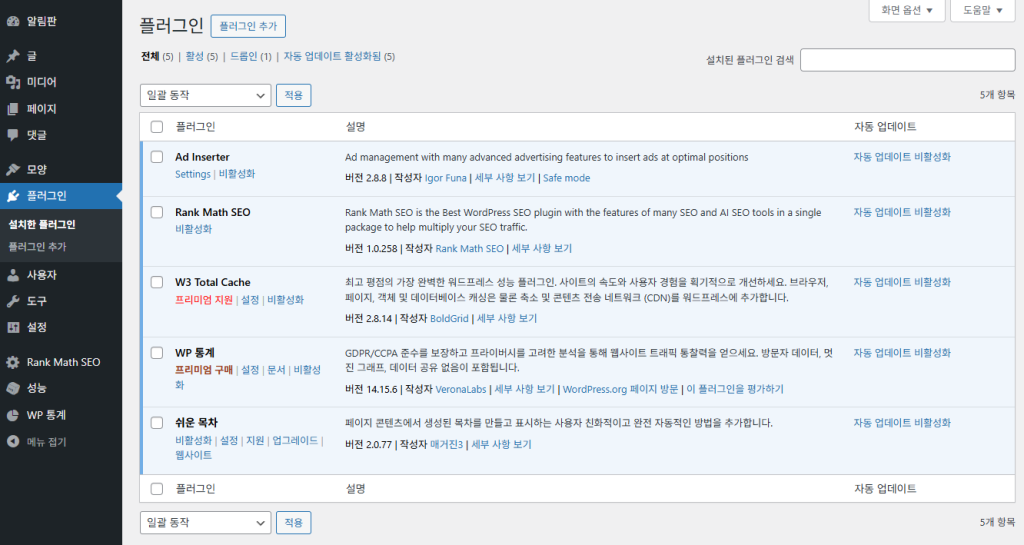1024x545 pixels.
Task: Open the top 일괄 동작 dropdown
Action: click(205, 95)
